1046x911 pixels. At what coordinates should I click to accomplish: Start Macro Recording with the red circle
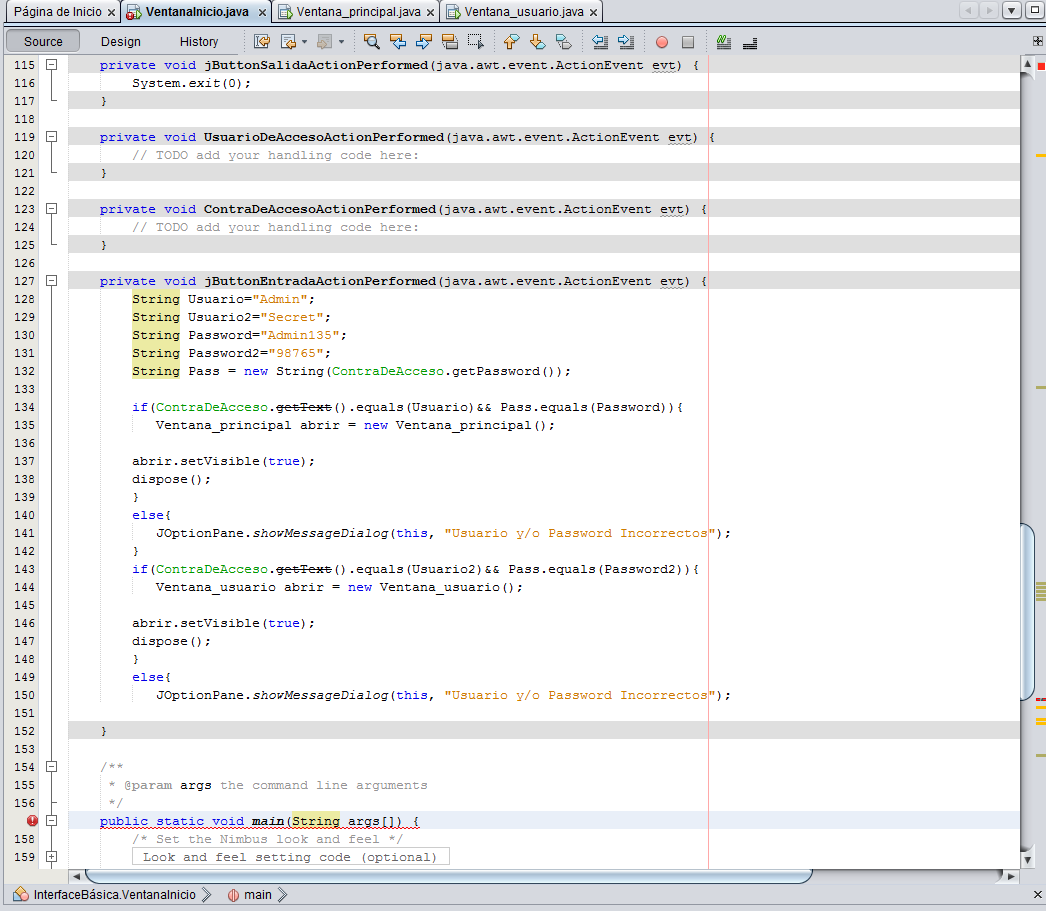662,42
